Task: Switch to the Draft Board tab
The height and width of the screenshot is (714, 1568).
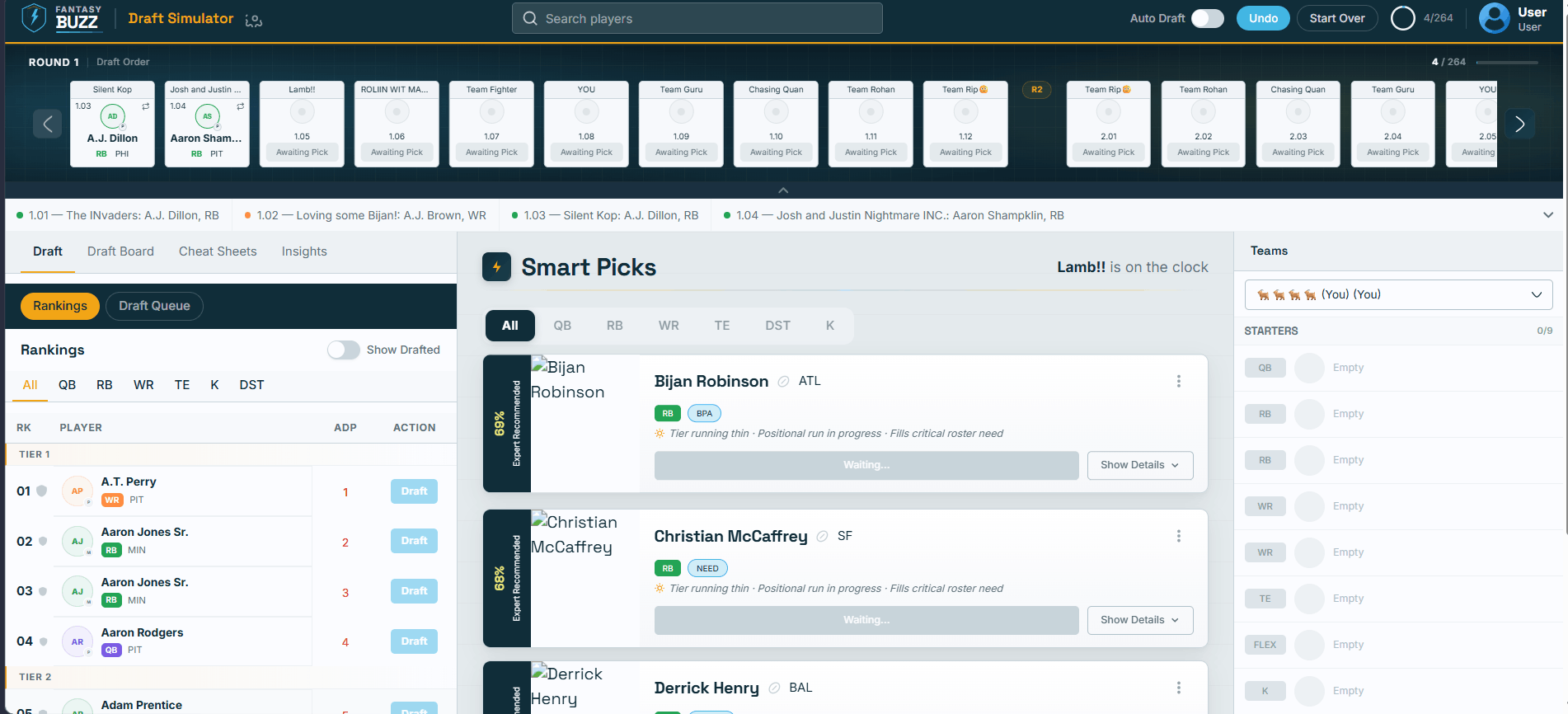Action: tap(120, 251)
